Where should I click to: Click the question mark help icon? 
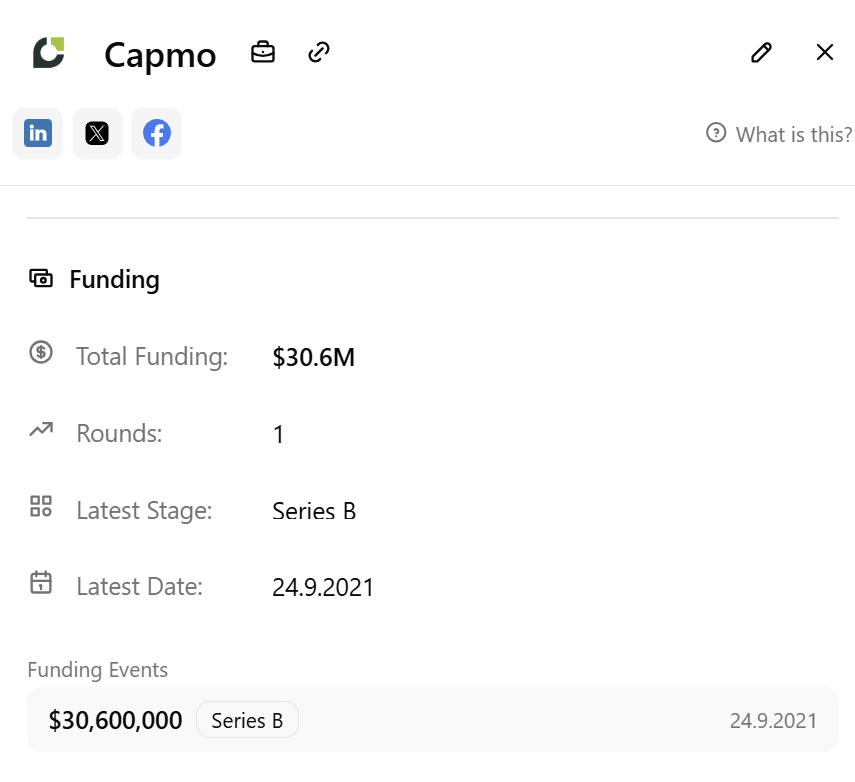click(x=716, y=132)
